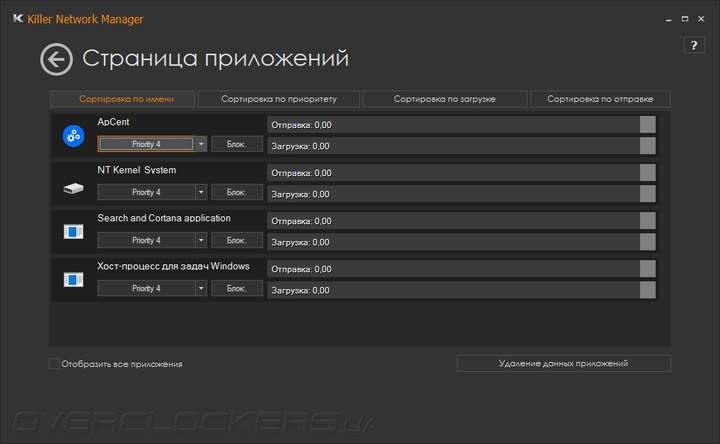Minimize the Killer Network Manager window

669,19
